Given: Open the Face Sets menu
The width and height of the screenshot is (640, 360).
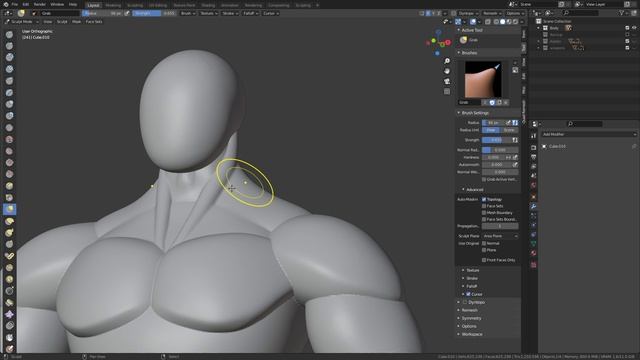Looking at the screenshot, I should coord(94,22).
